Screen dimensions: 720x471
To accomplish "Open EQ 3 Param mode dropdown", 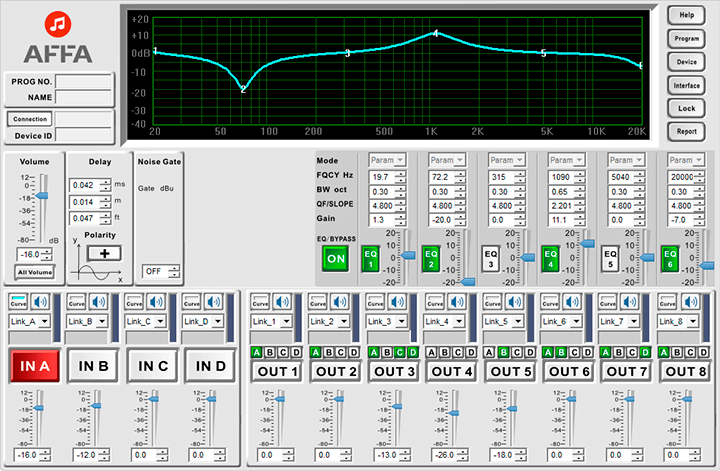I will coord(506,160).
